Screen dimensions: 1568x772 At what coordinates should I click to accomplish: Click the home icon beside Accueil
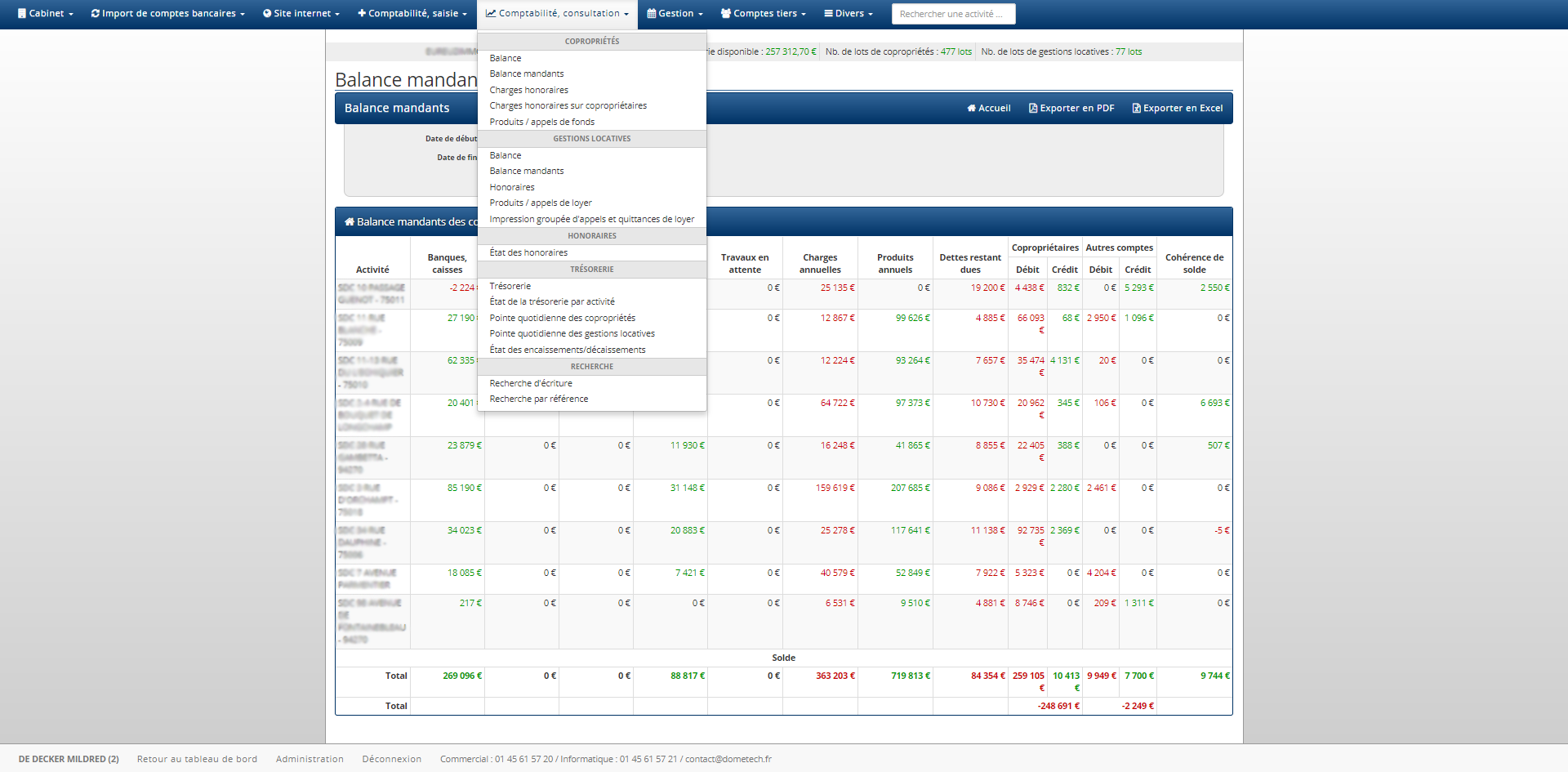(972, 109)
